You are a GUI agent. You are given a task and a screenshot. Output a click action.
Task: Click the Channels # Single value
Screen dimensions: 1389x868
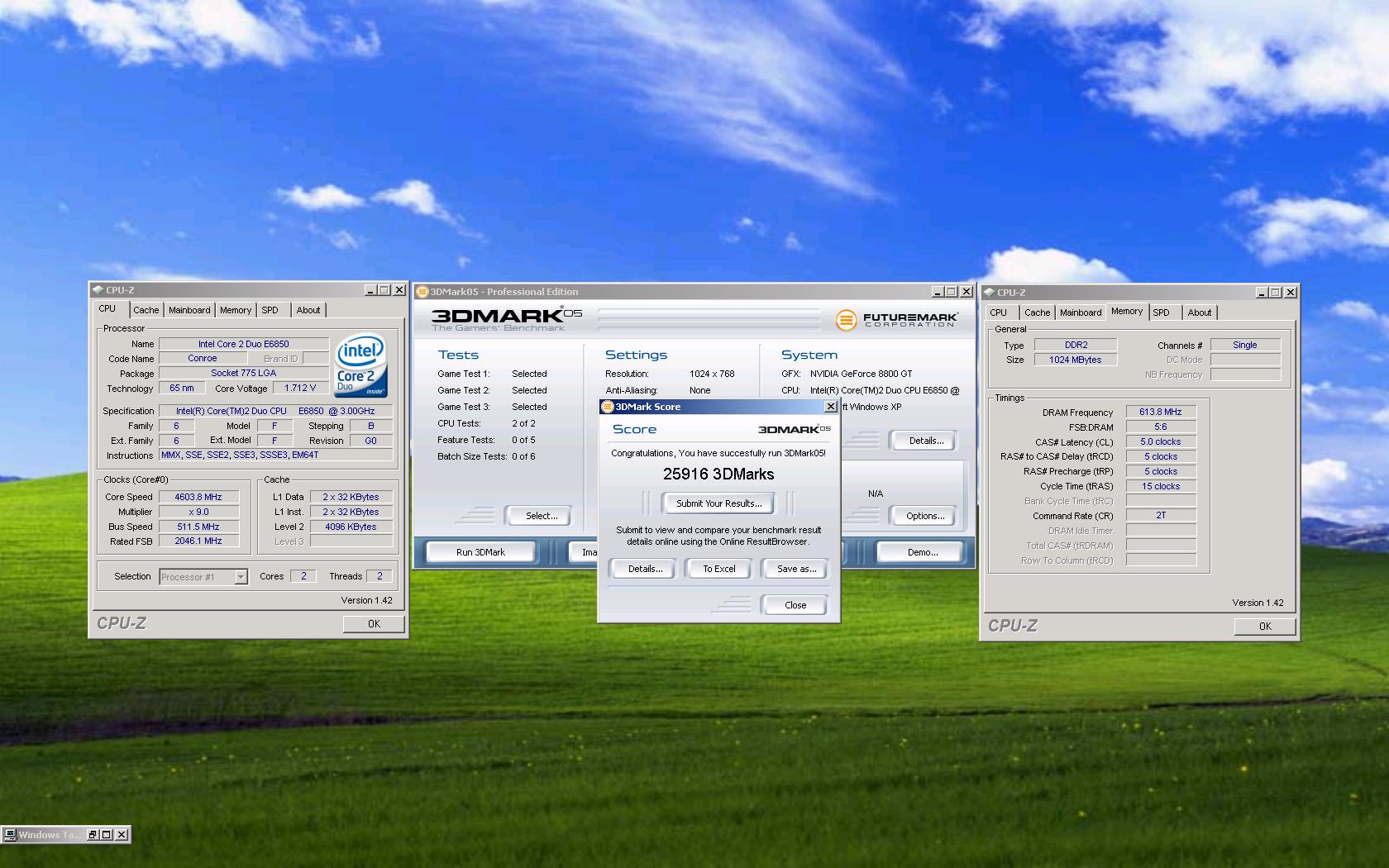[1245, 345]
